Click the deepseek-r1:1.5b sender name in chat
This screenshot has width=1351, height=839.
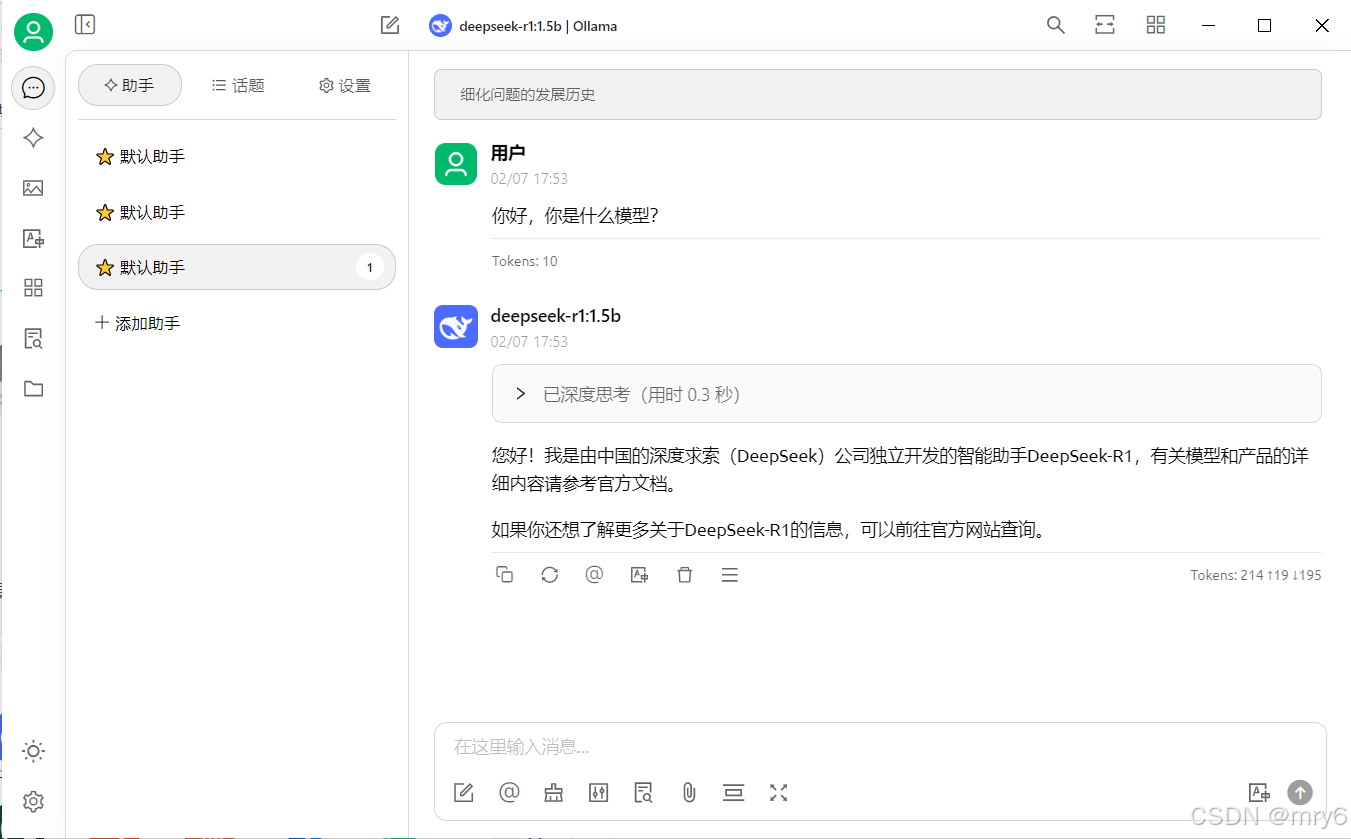click(x=556, y=316)
